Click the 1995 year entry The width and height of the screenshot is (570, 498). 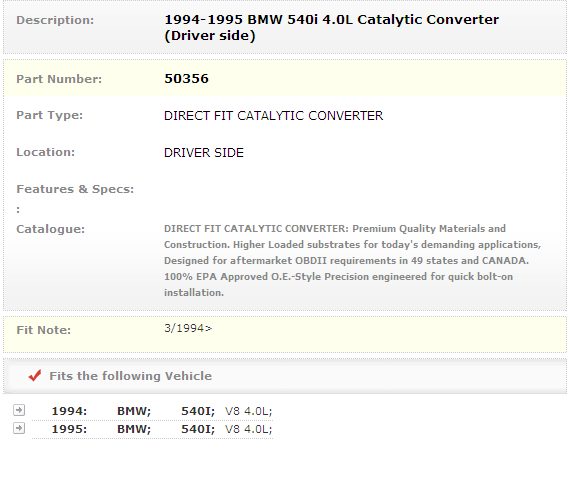[69, 429]
